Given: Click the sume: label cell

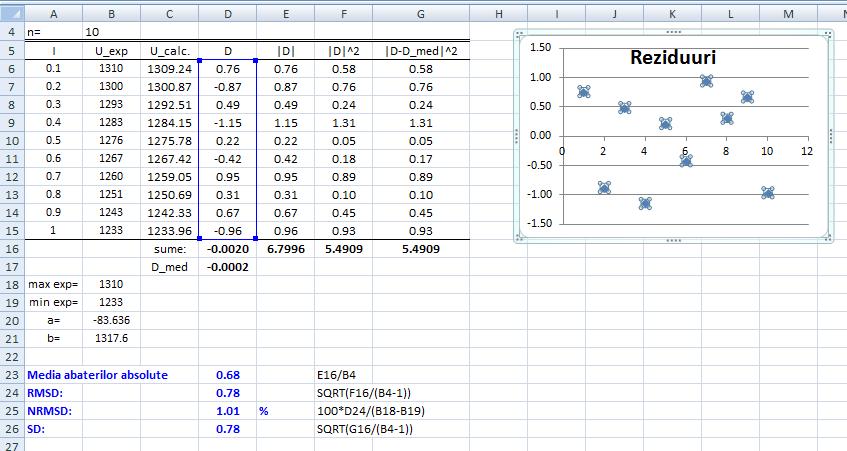Looking at the screenshot, I should click(x=170, y=249).
